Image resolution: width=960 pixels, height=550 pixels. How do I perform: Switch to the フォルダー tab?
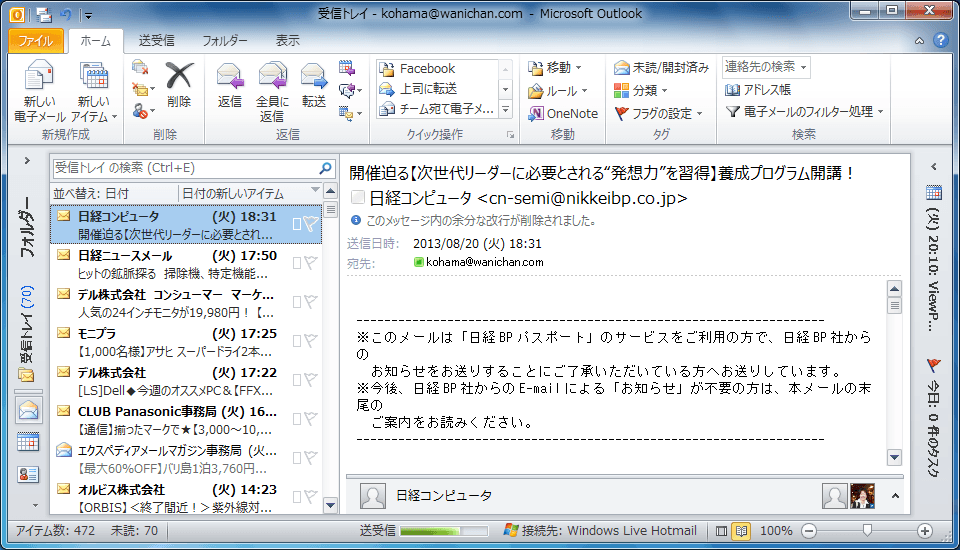[225, 40]
